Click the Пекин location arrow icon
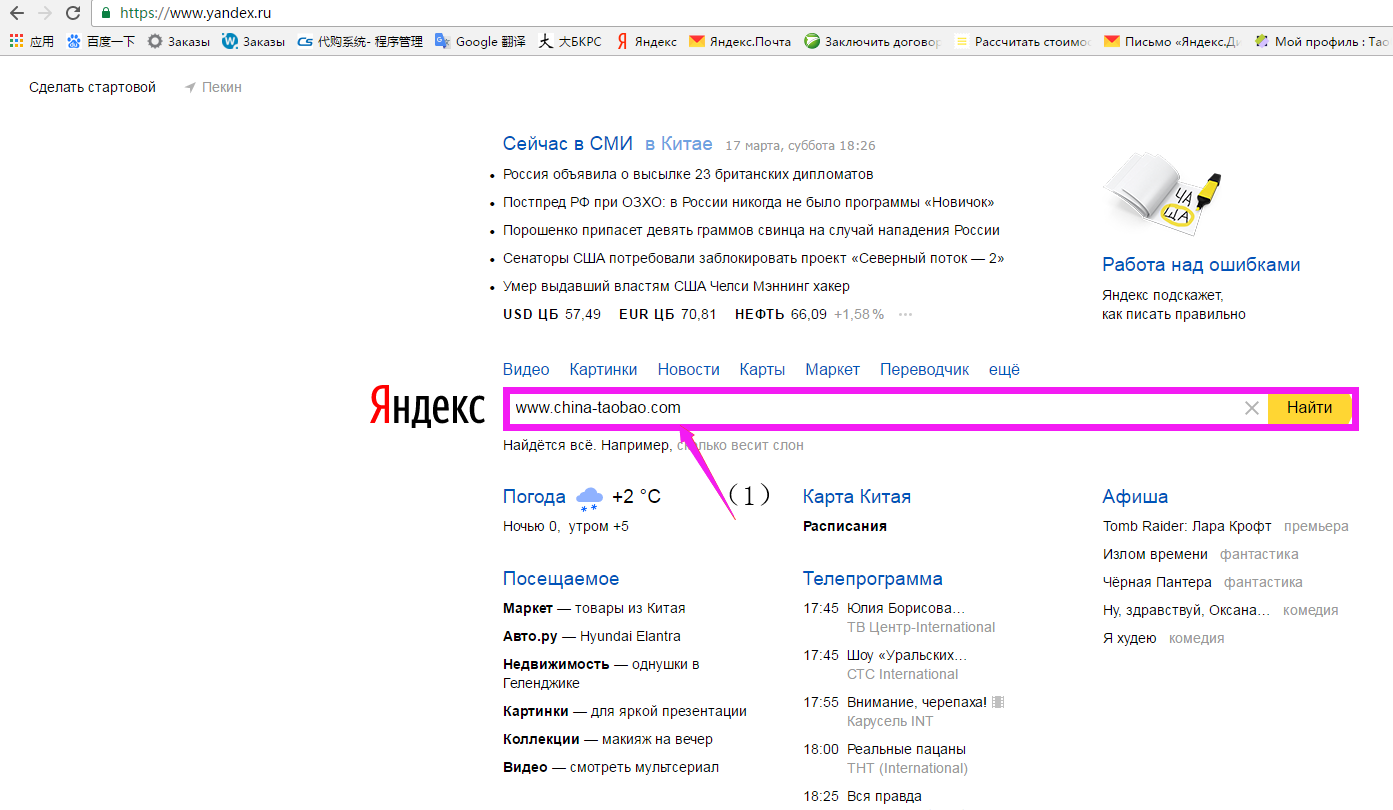The image size is (1393, 810). (190, 88)
